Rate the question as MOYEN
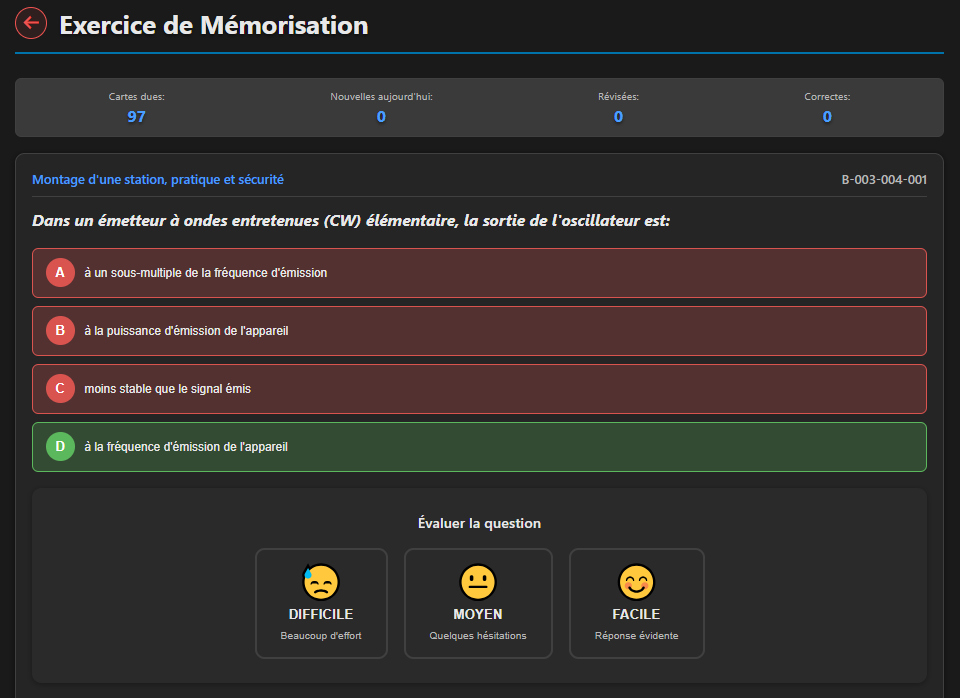This screenshot has width=960, height=698. coord(478,604)
